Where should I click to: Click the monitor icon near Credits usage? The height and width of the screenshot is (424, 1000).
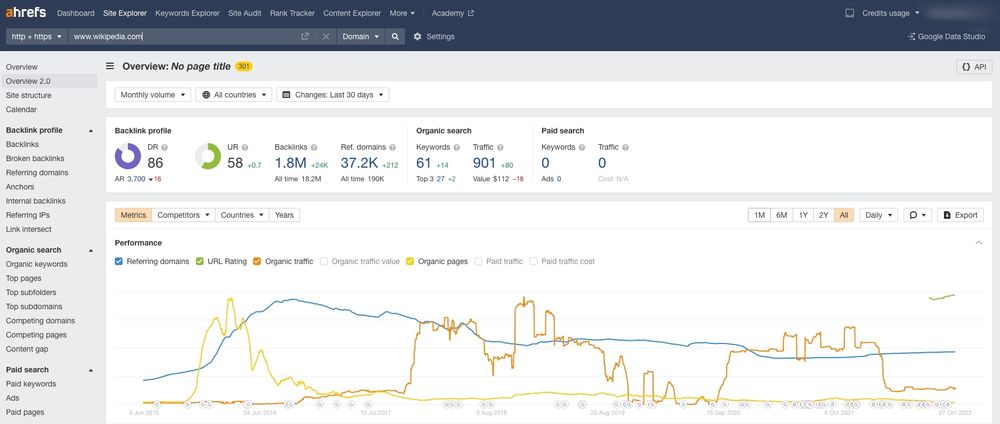[849, 13]
